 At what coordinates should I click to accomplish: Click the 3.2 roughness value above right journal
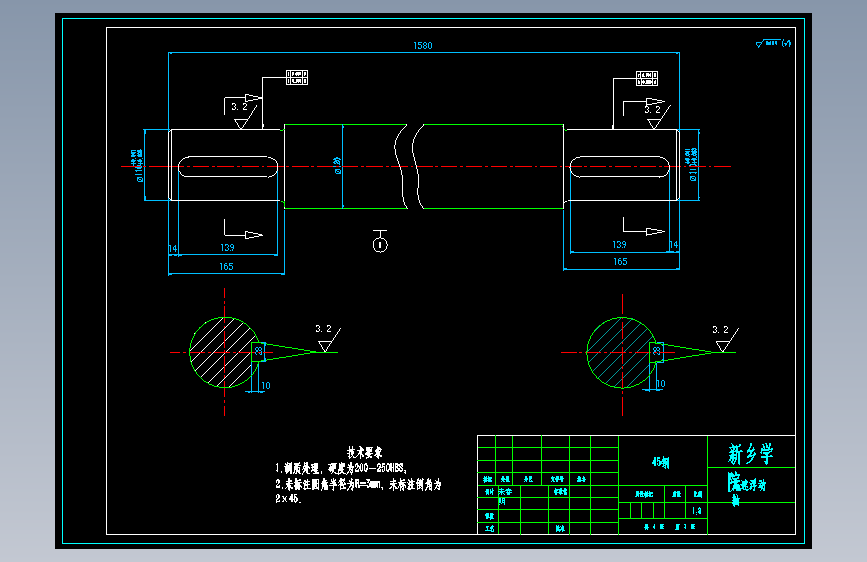pyautogui.click(x=652, y=110)
